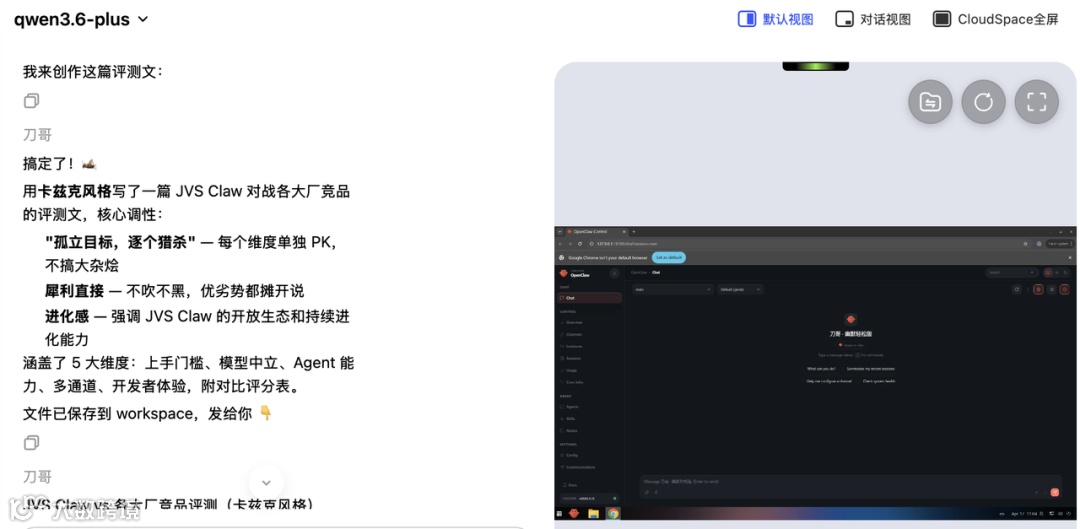Open Config in the OpenClaw sidebar
Image resolution: width=1080 pixels, height=529 pixels.
tap(590, 455)
